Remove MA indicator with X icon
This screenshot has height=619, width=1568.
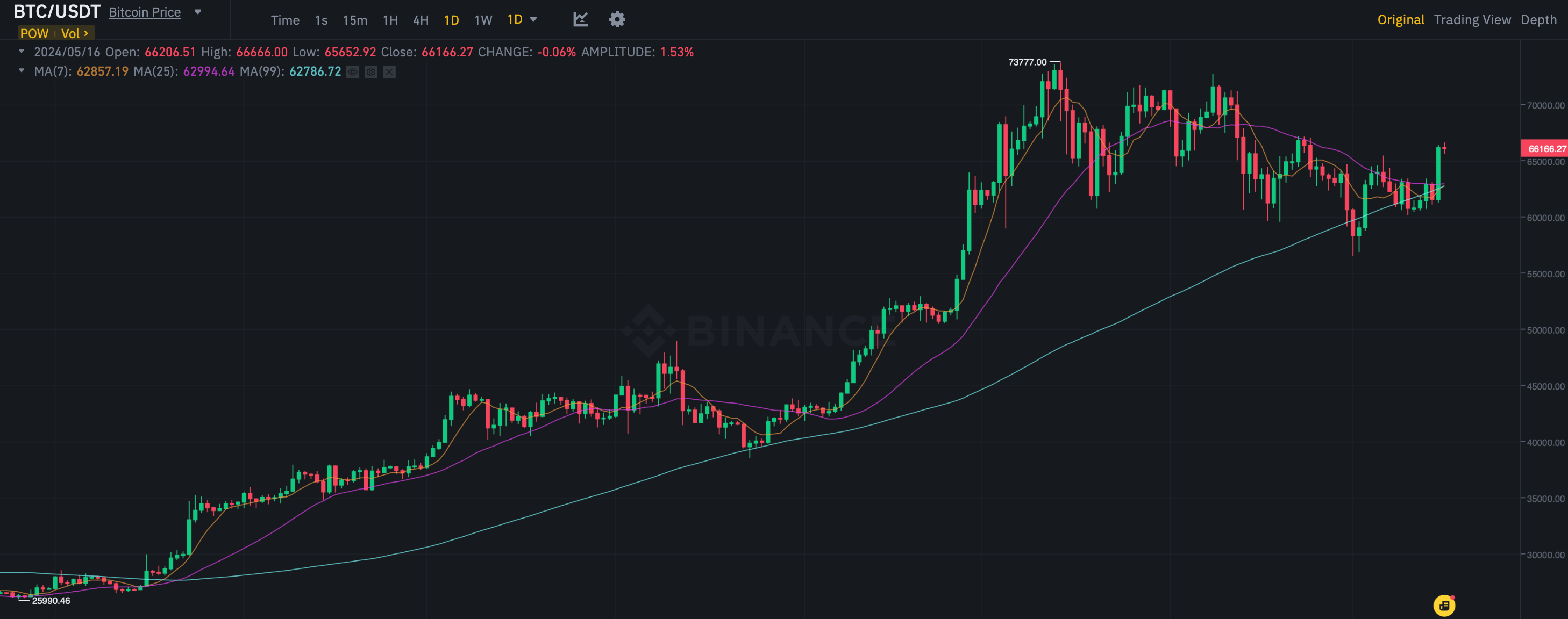[389, 72]
